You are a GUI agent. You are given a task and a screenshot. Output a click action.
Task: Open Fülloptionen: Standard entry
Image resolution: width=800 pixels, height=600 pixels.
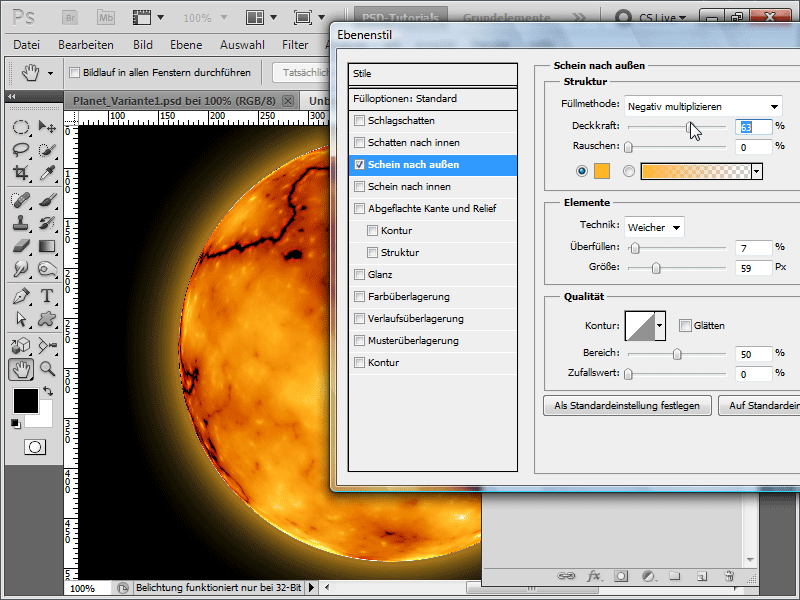tap(433, 99)
